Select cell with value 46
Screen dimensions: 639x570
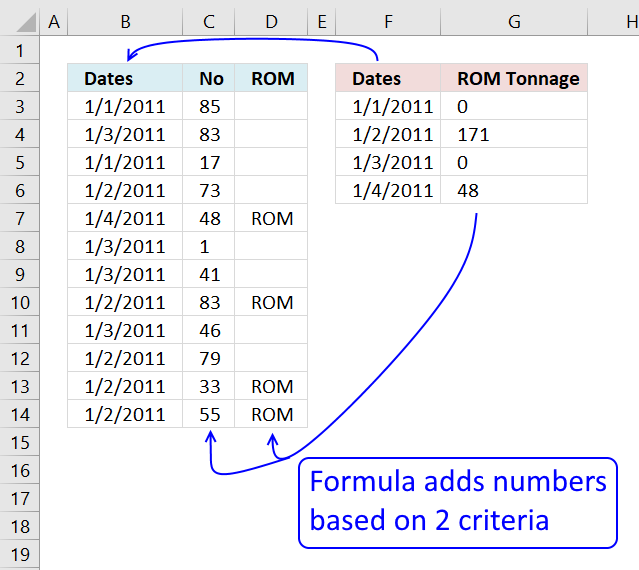(x=209, y=330)
